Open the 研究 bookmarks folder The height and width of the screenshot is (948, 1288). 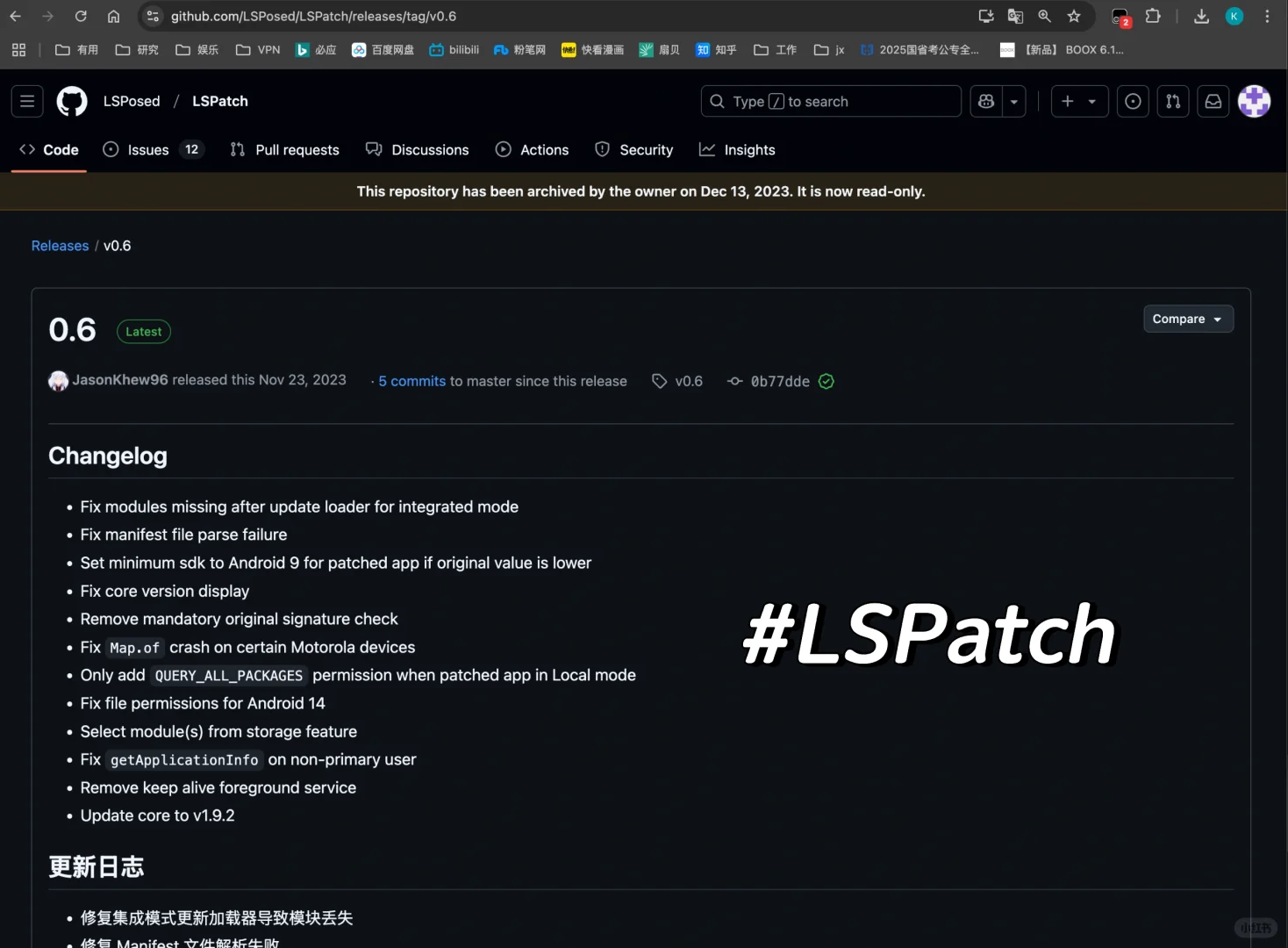pyautogui.click(x=137, y=50)
